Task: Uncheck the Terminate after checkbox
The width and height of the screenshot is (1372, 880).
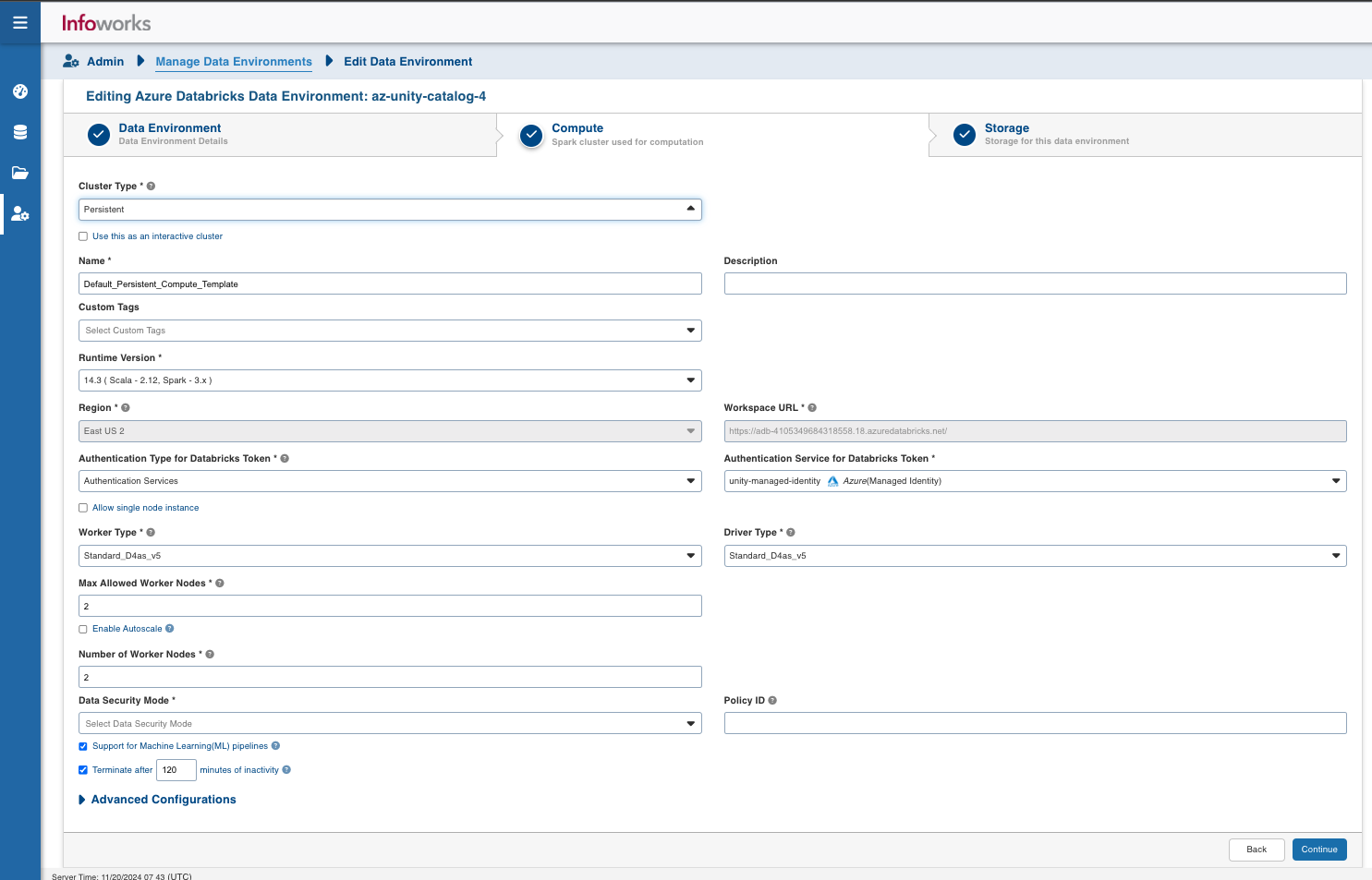Action: click(83, 770)
